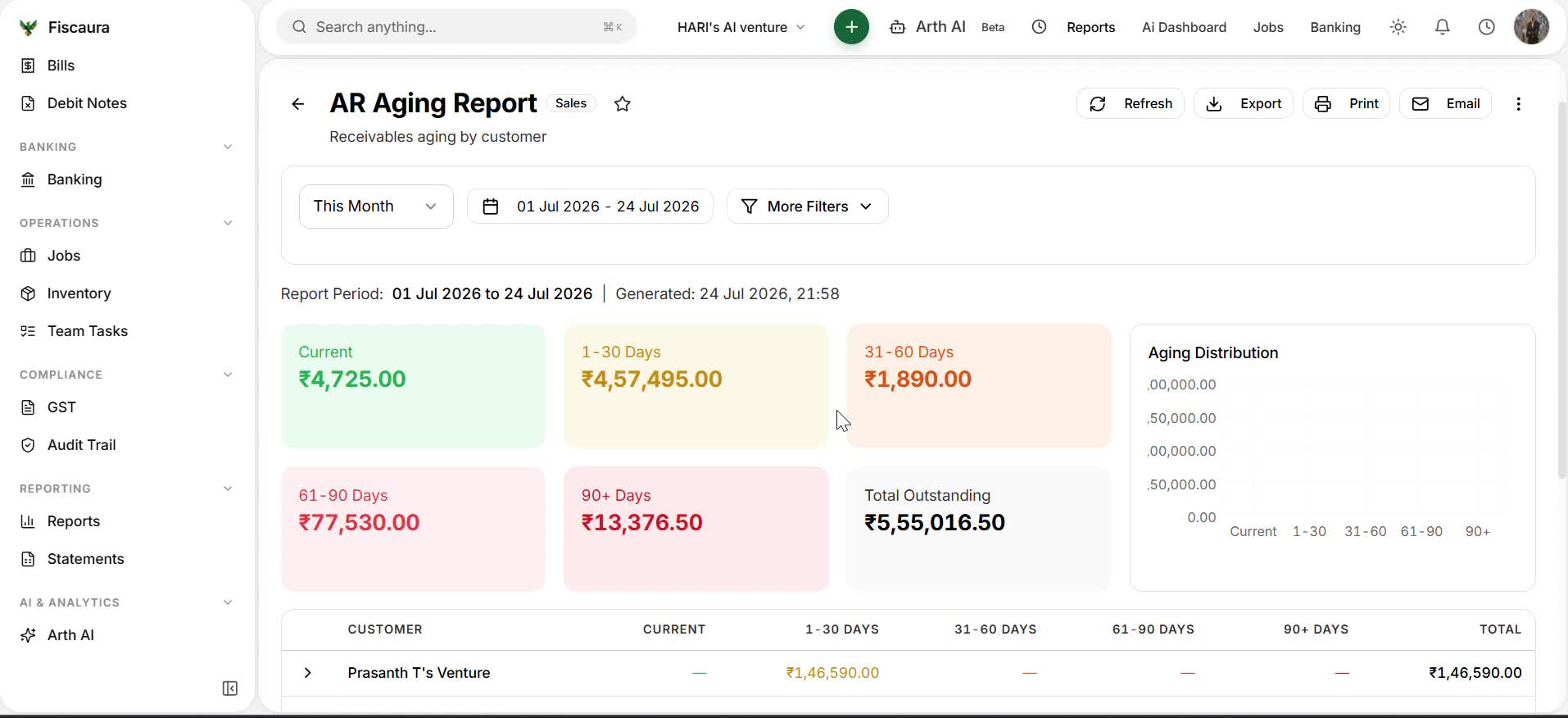
Task: Open the three-dot more options menu
Action: pos(1519,104)
